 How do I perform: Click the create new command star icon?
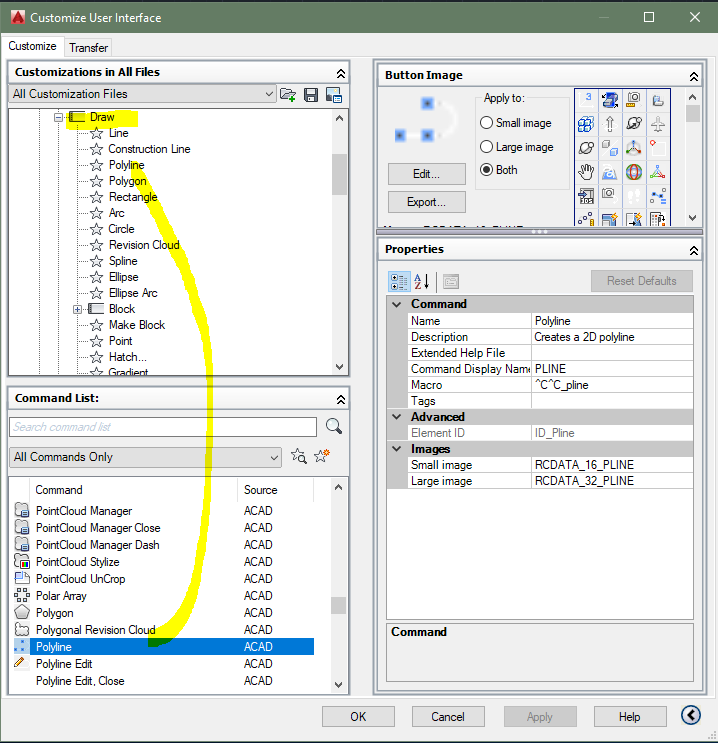[322, 455]
